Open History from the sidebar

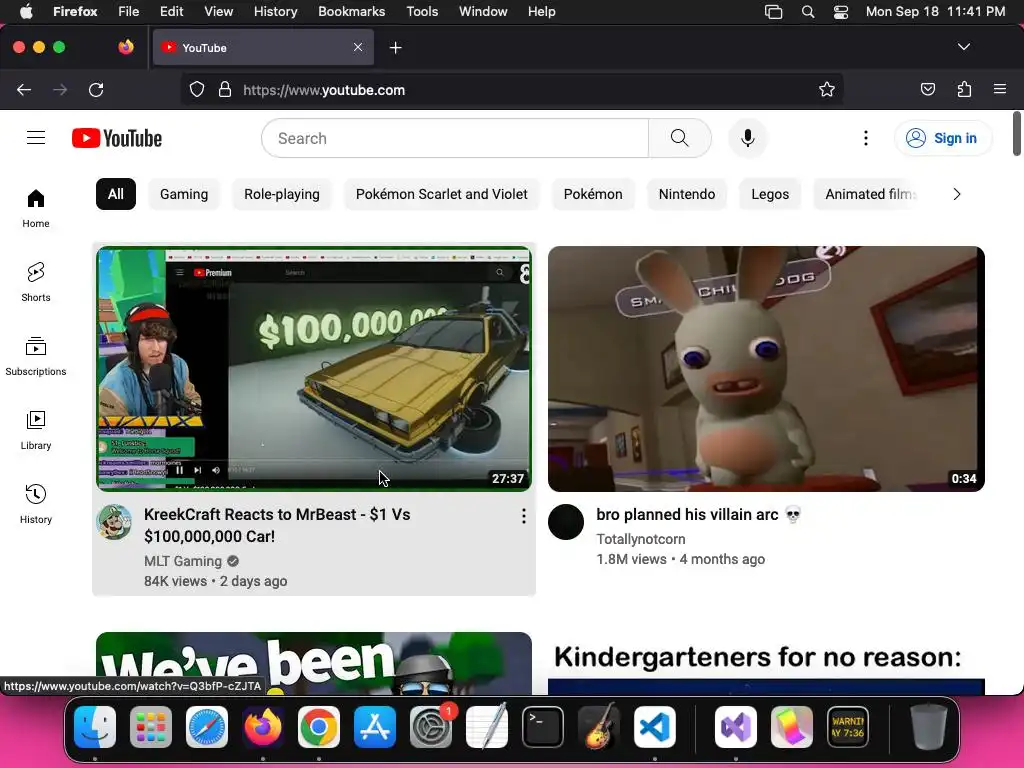(36, 504)
